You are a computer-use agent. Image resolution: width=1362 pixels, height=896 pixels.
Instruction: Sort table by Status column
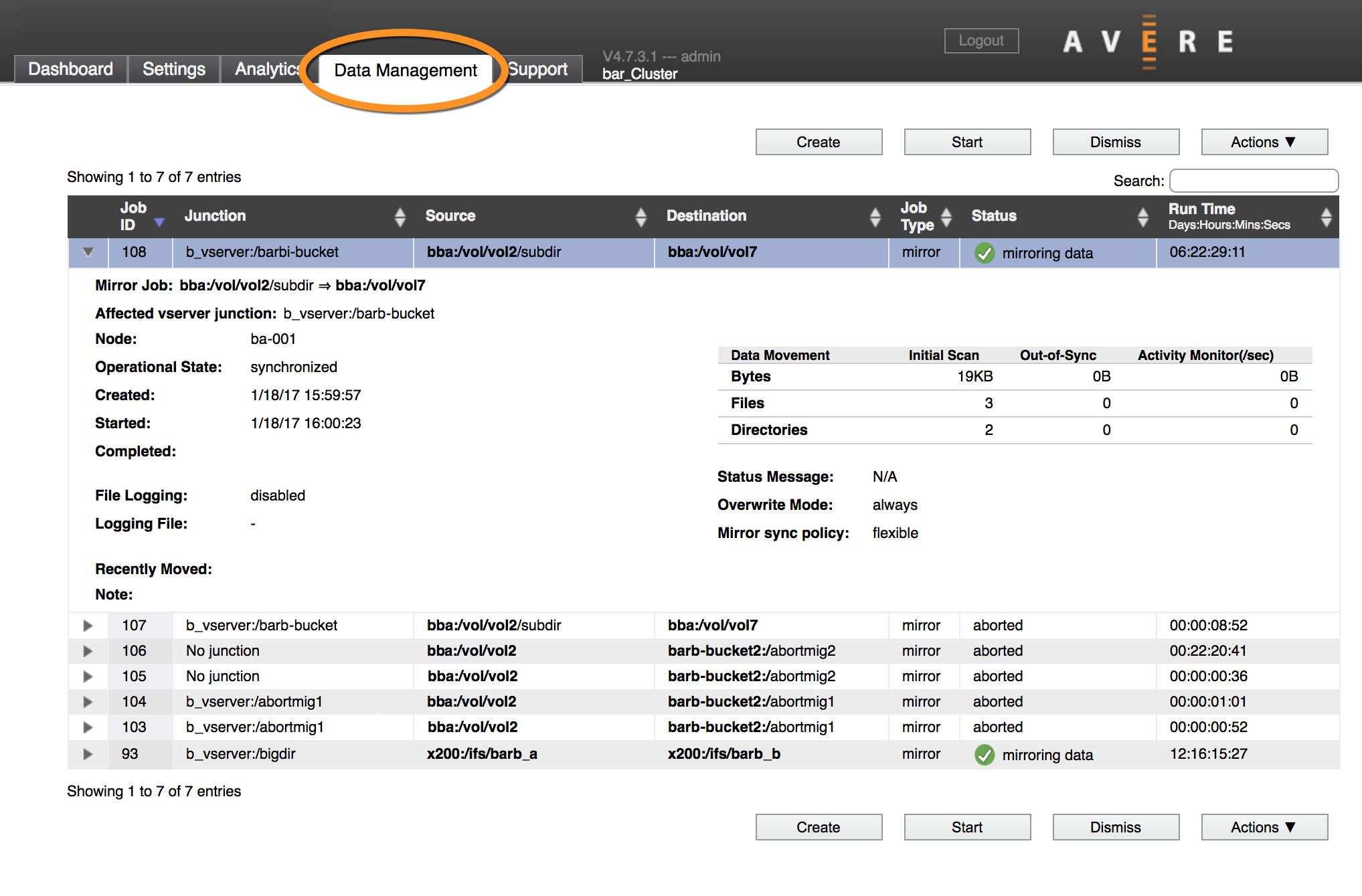(1142, 217)
